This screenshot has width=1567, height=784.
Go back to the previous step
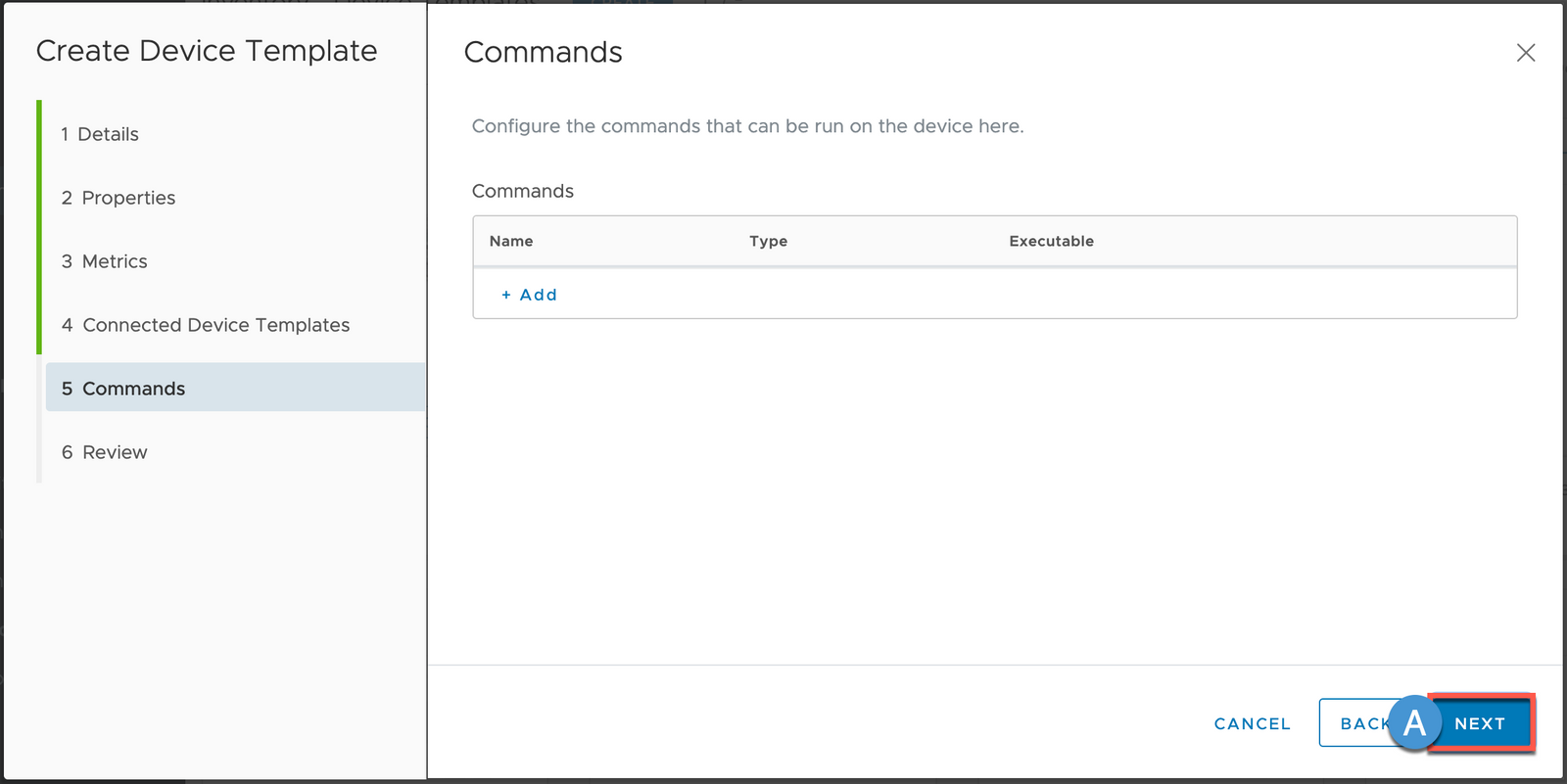pyautogui.click(x=1361, y=723)
